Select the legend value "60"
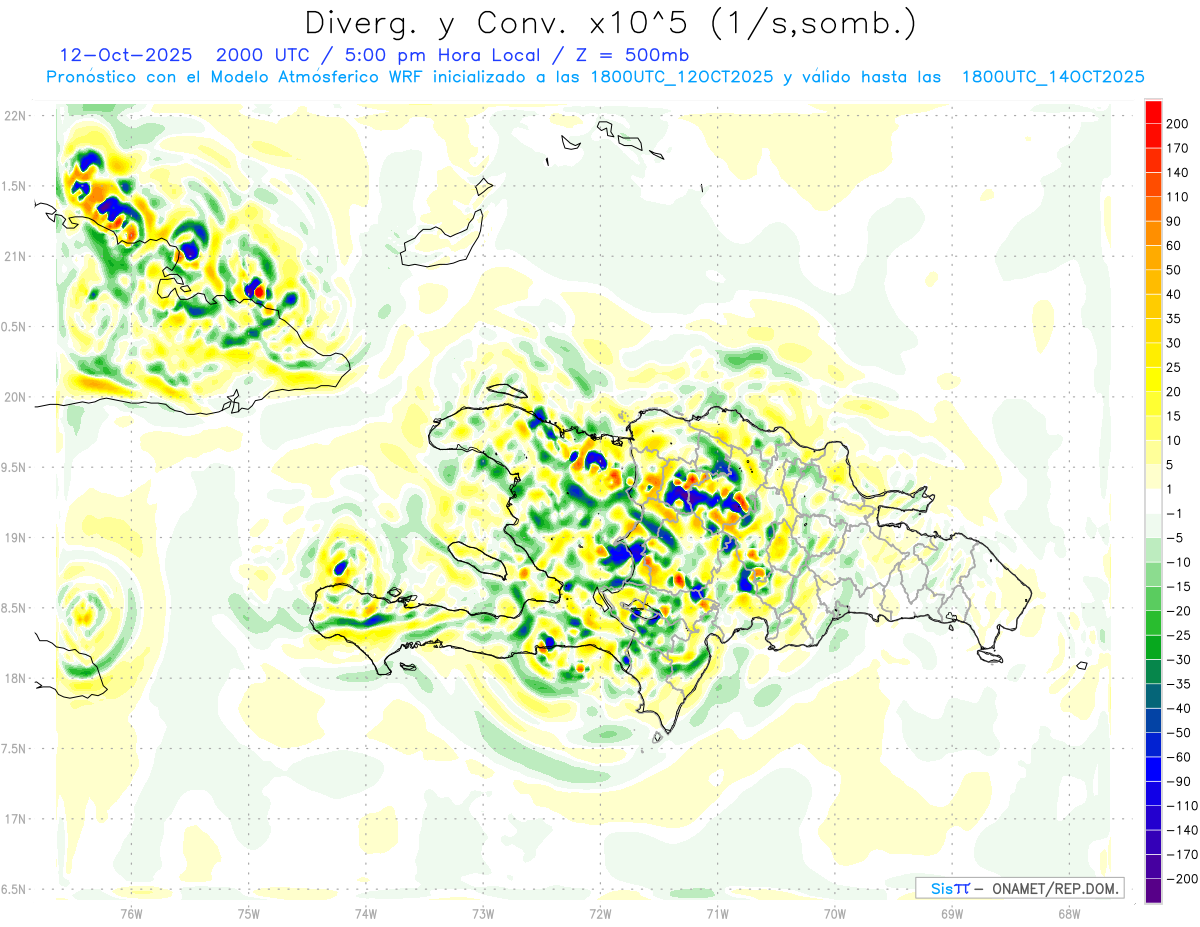This screenshot has height=927, width=1200. click(1175, 246)
